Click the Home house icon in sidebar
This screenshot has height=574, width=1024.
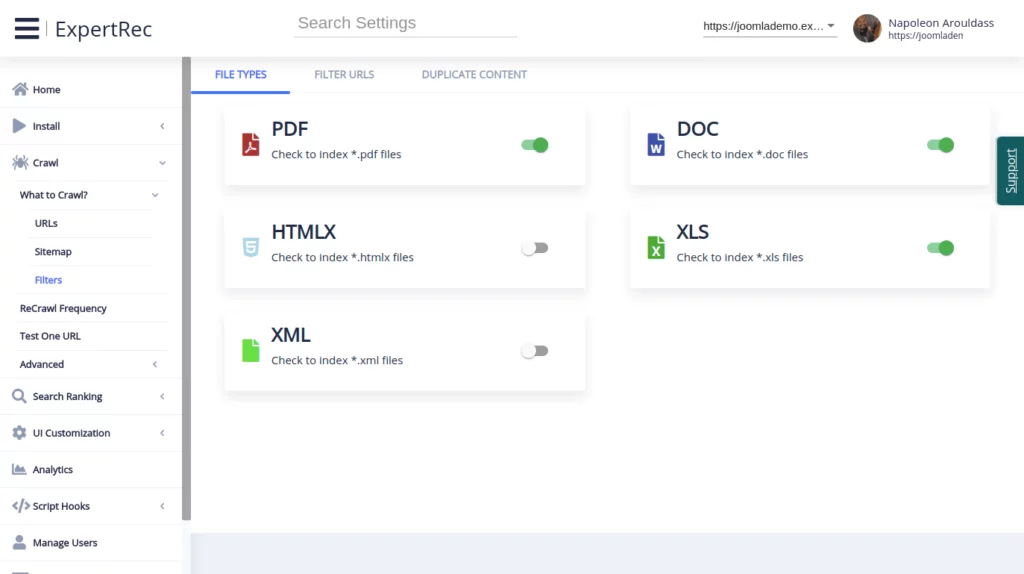pos(19,89)
